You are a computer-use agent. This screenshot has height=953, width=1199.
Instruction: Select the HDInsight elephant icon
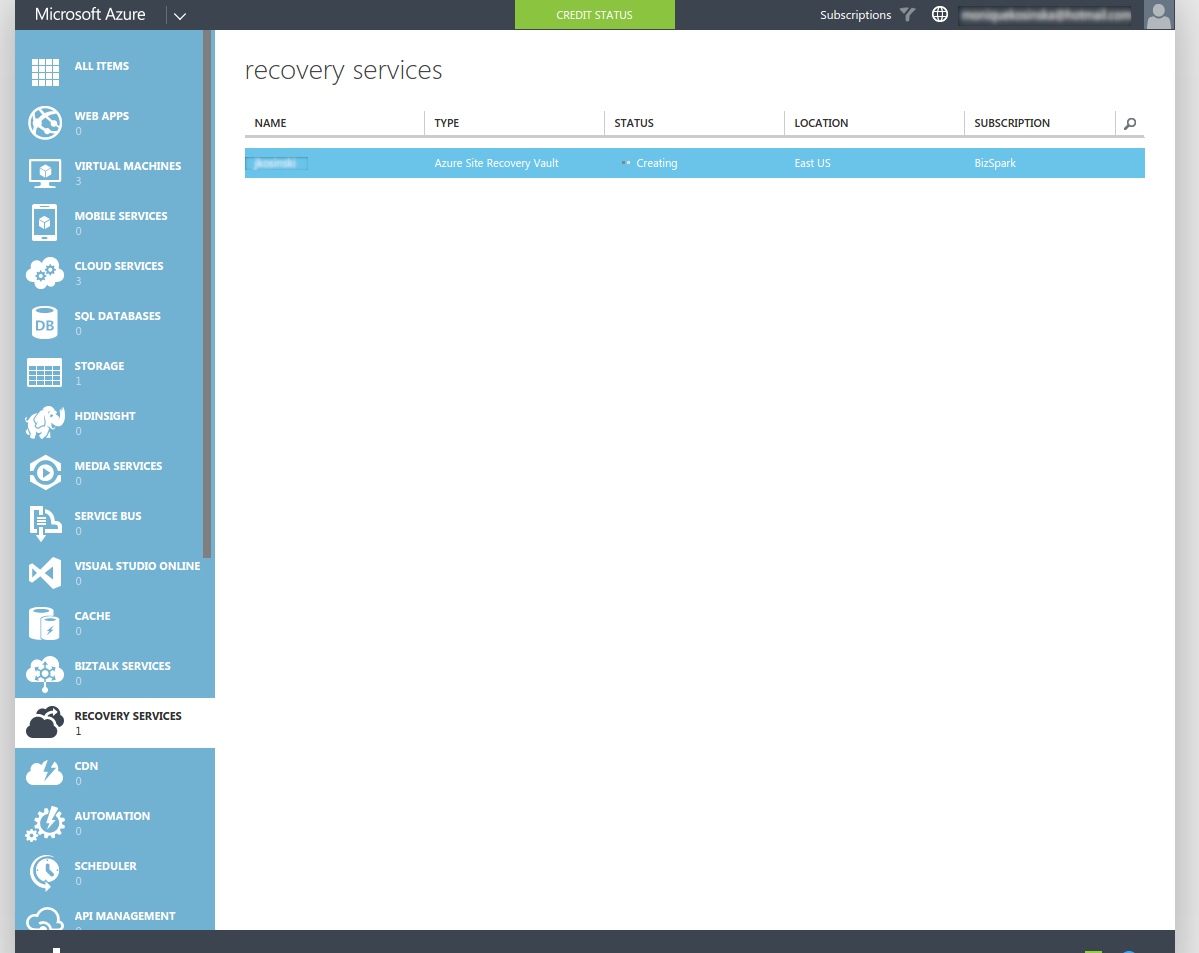click(x=45, y=422)
